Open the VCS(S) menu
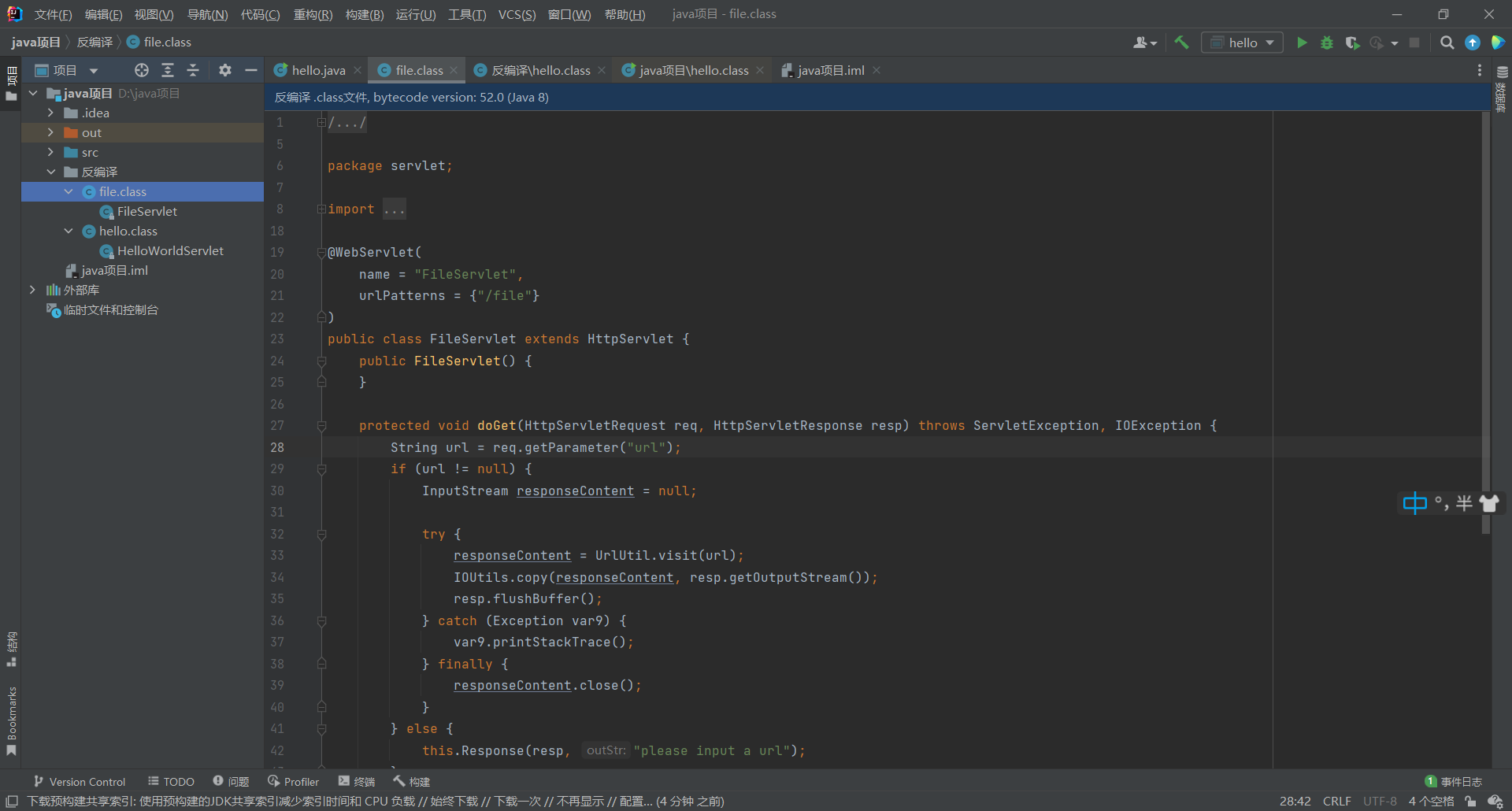The image size is (1512, 811). coord(517,14)
